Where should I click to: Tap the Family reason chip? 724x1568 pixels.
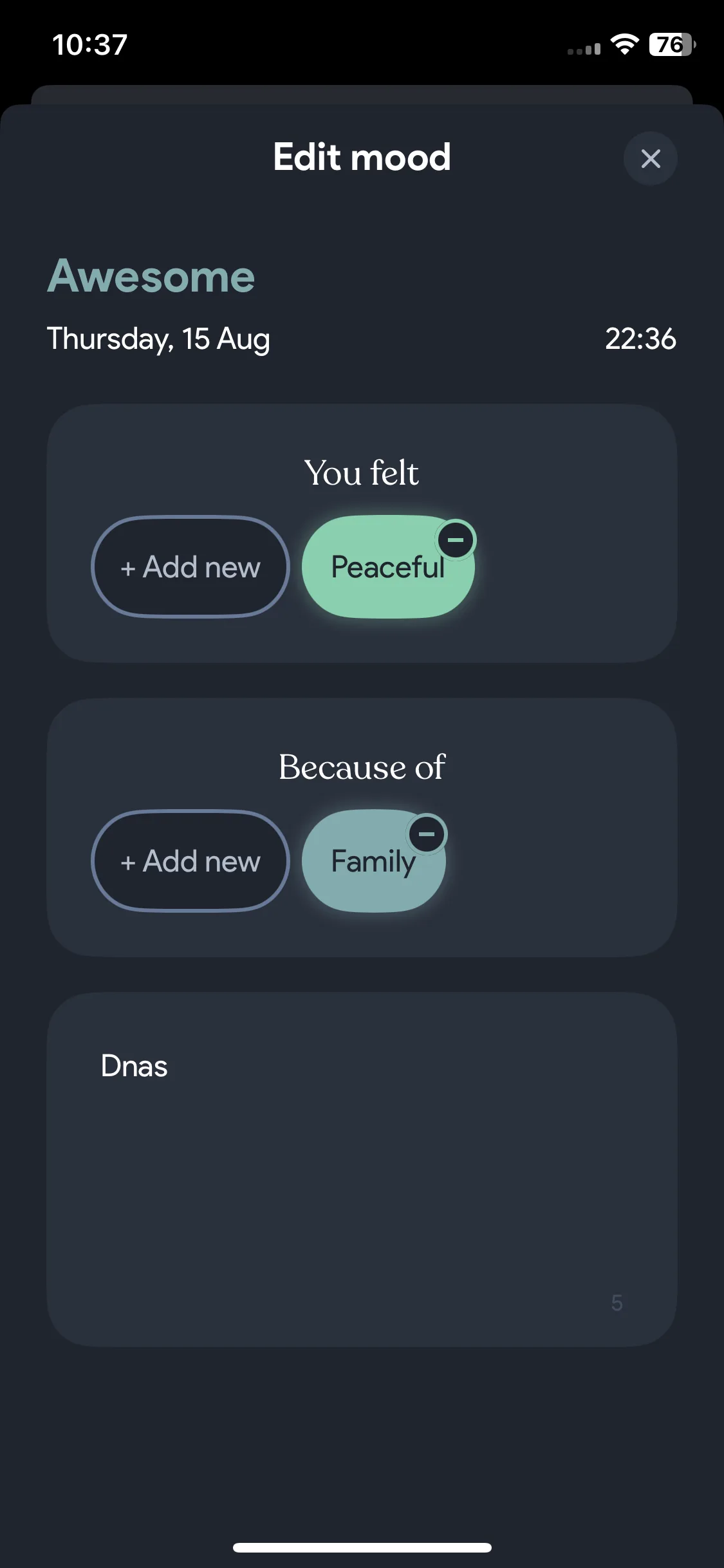tap(373, 862)
